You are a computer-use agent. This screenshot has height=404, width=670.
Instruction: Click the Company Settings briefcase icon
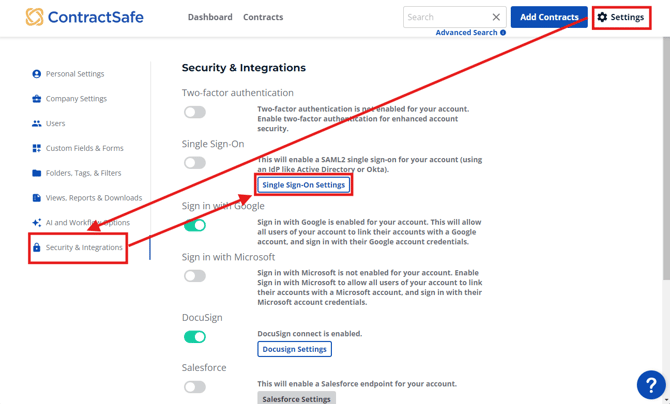pos(37,99)
